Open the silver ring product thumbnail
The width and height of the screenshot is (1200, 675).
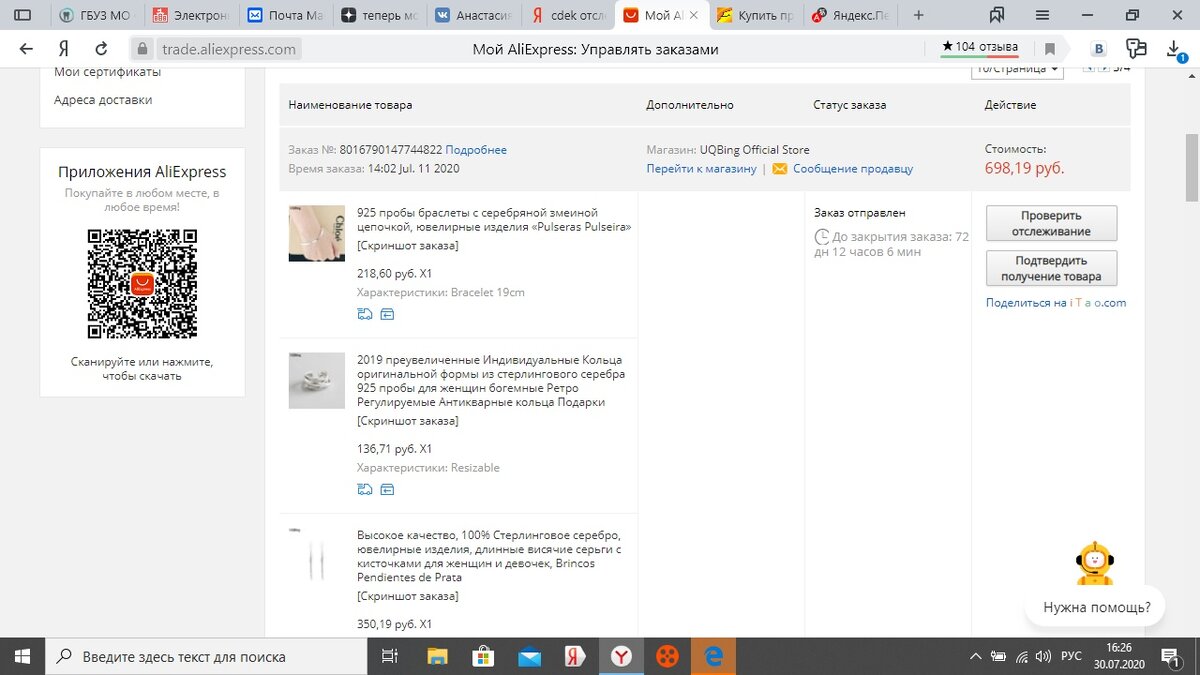coord(317,381)
